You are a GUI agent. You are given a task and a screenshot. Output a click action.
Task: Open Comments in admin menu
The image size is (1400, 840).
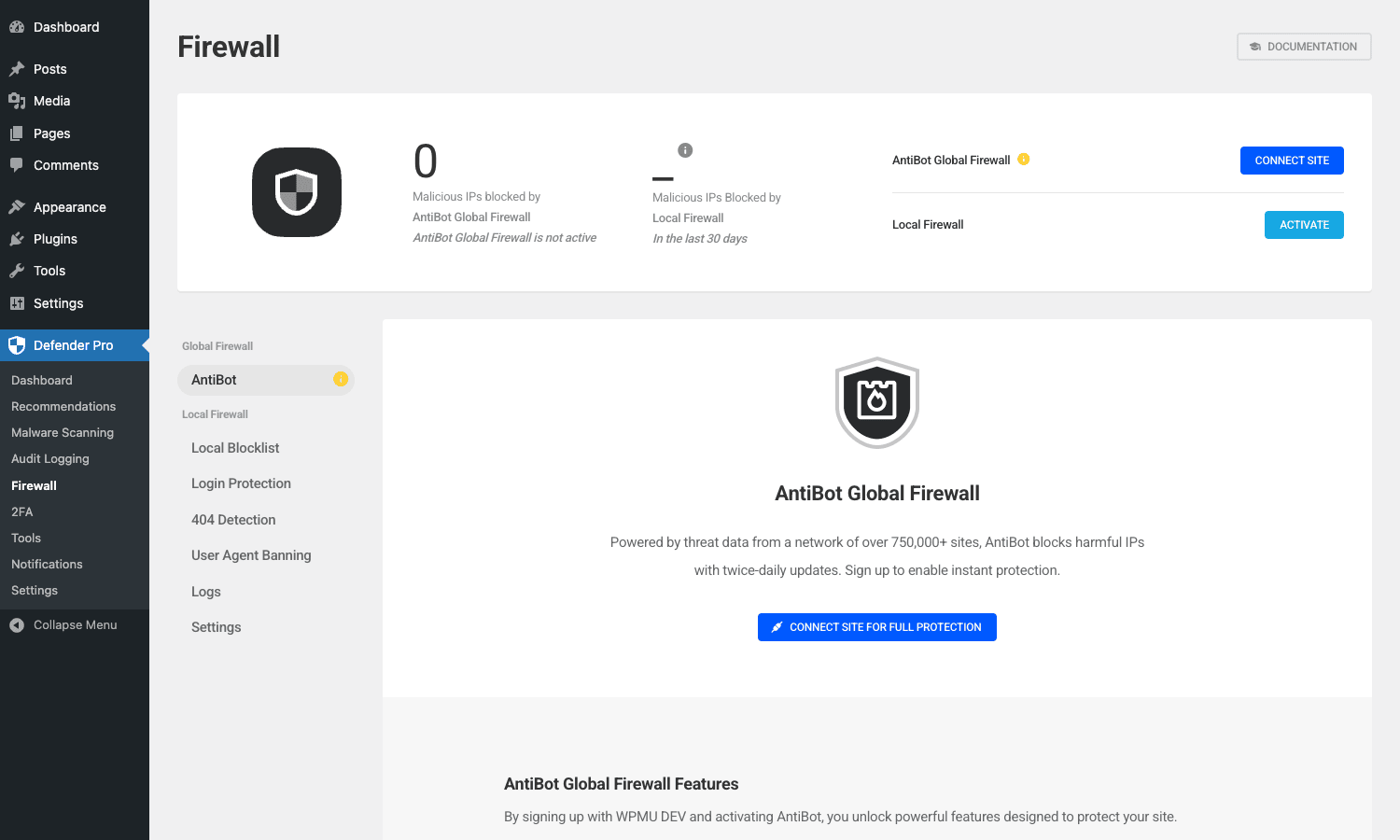pos(75,165)
